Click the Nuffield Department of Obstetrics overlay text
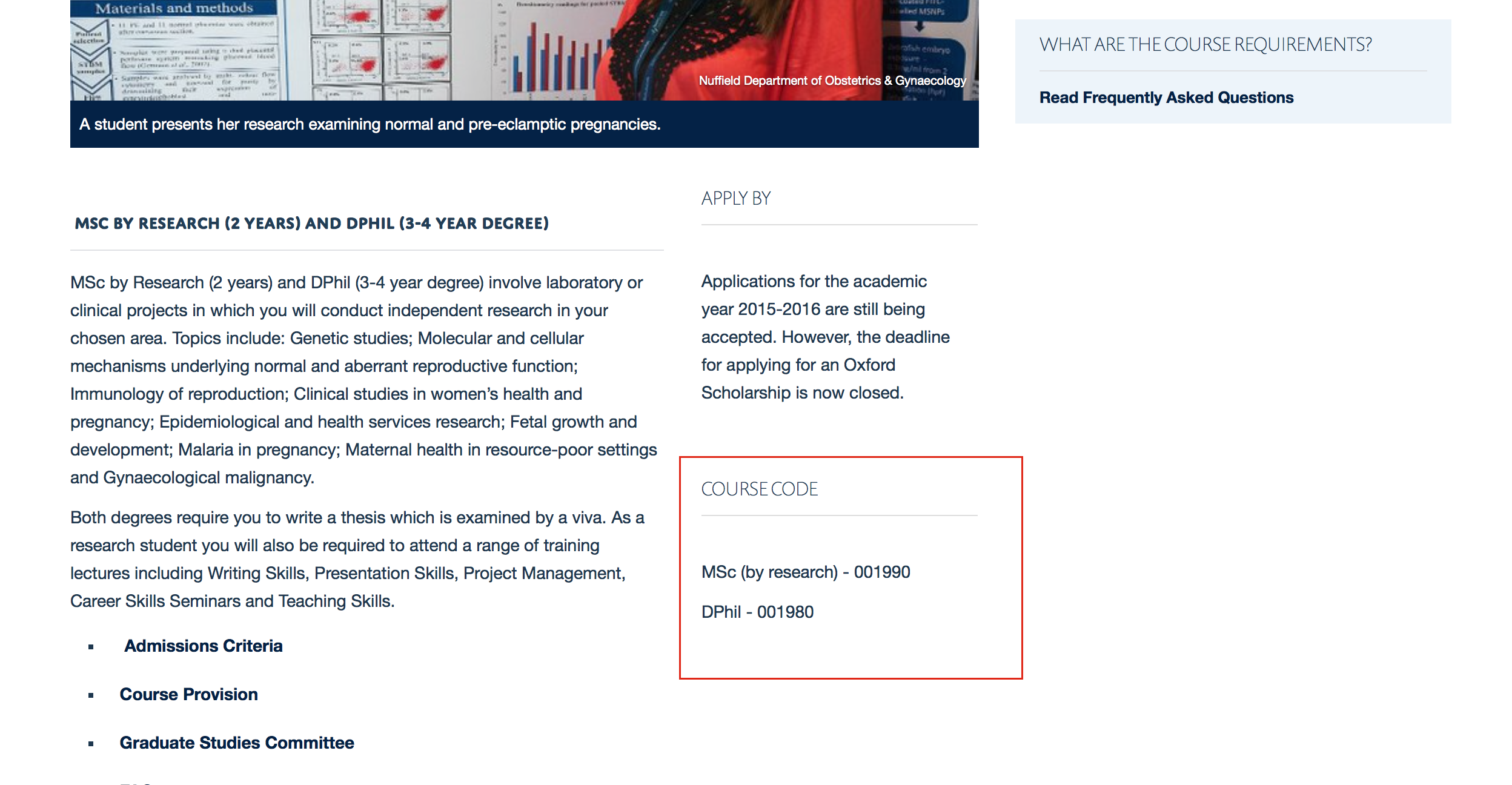 tap(832, 81)
